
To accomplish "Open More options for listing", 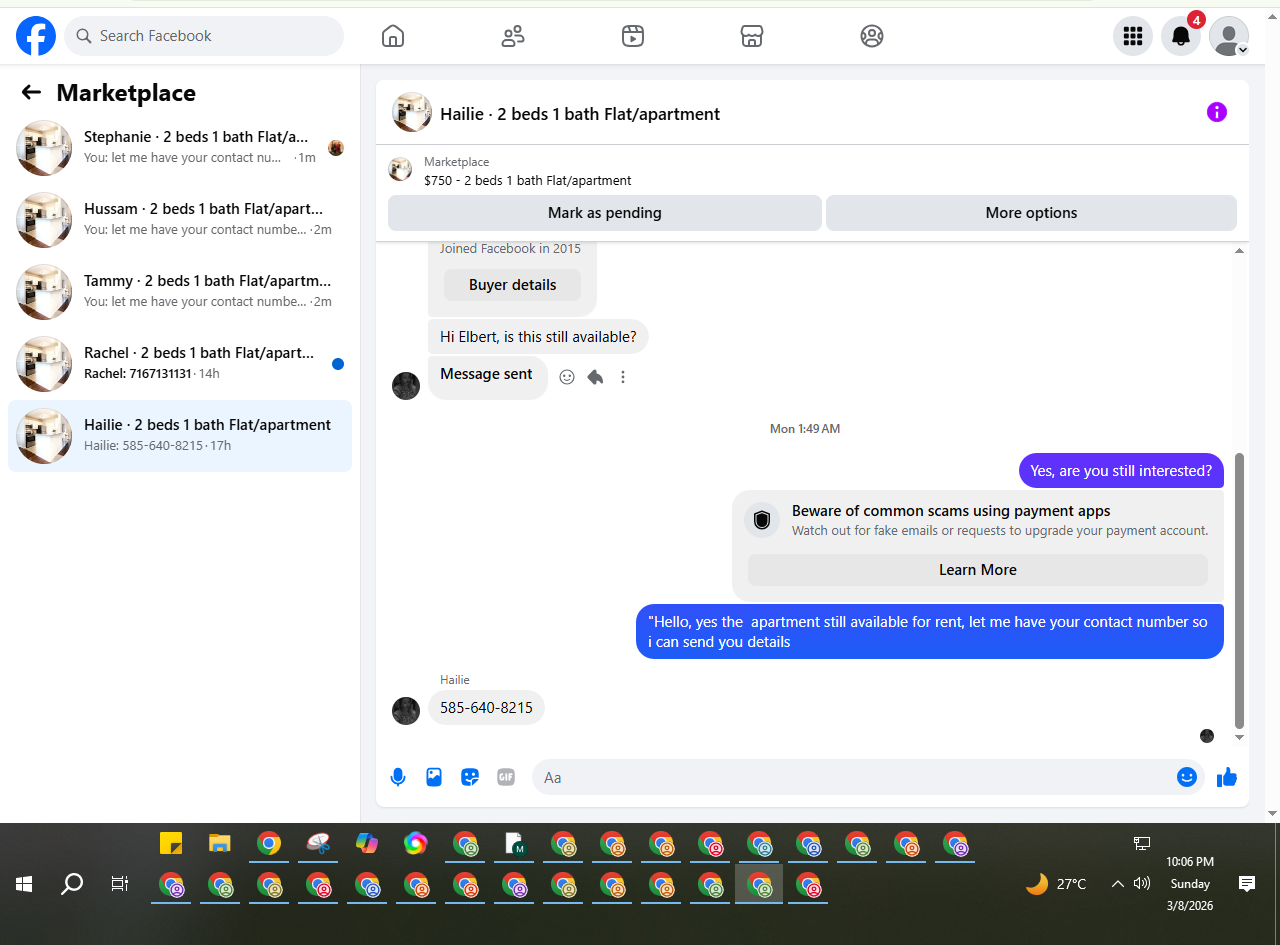I will 1031,213.
